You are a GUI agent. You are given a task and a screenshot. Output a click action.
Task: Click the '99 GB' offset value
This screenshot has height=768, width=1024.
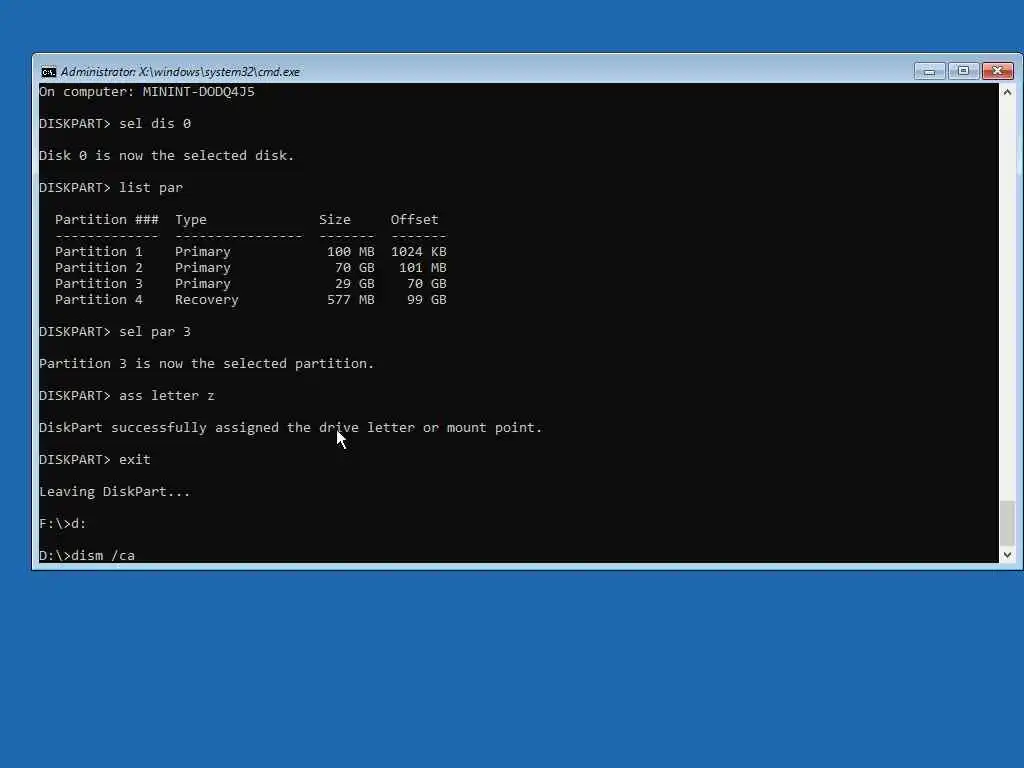click(x=427, y=300)
